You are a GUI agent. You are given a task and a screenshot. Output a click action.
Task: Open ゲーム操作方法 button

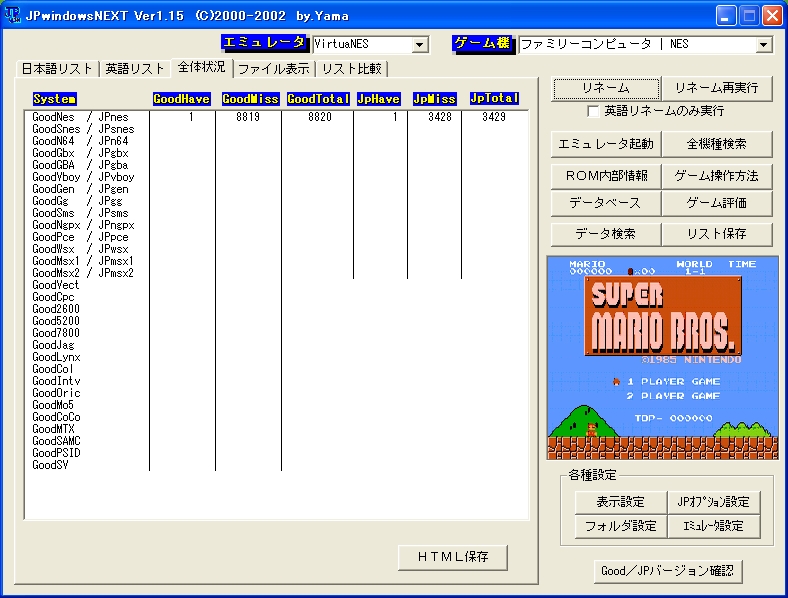click(x=717, y=176)
